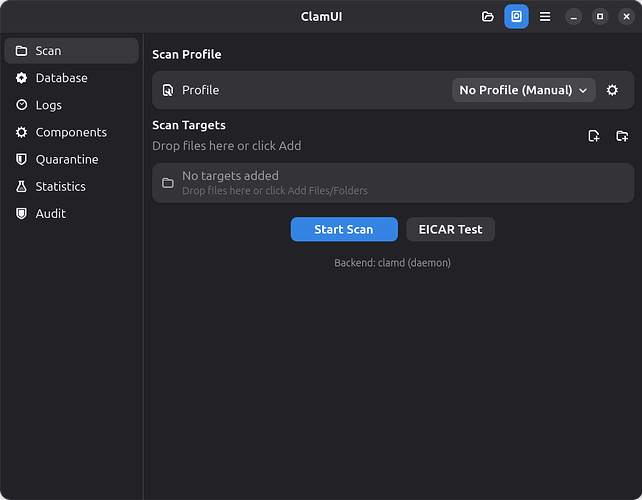
Task: Click the manage profiles gear icon
Action: [x=612, y=90]
